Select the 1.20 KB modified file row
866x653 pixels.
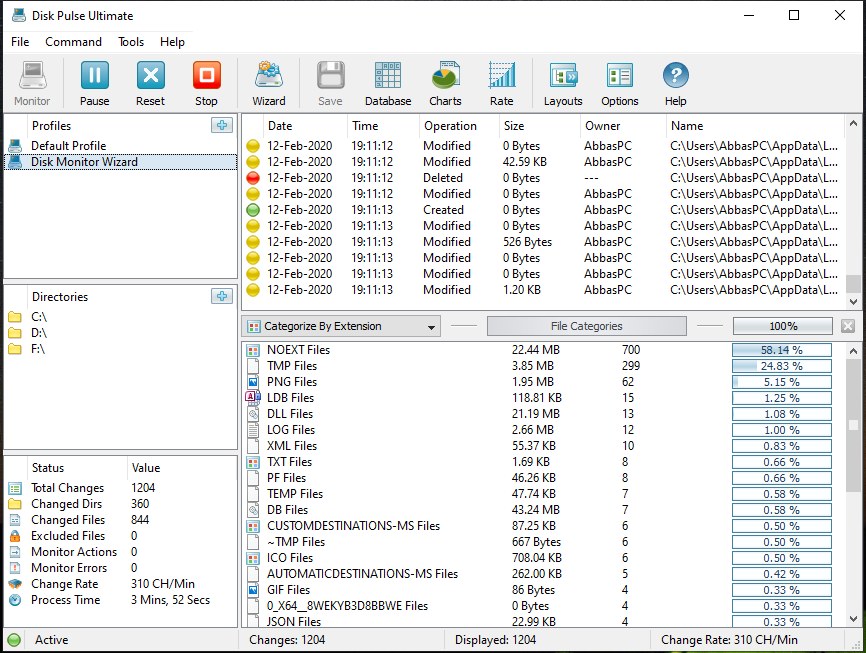(543, 290)
